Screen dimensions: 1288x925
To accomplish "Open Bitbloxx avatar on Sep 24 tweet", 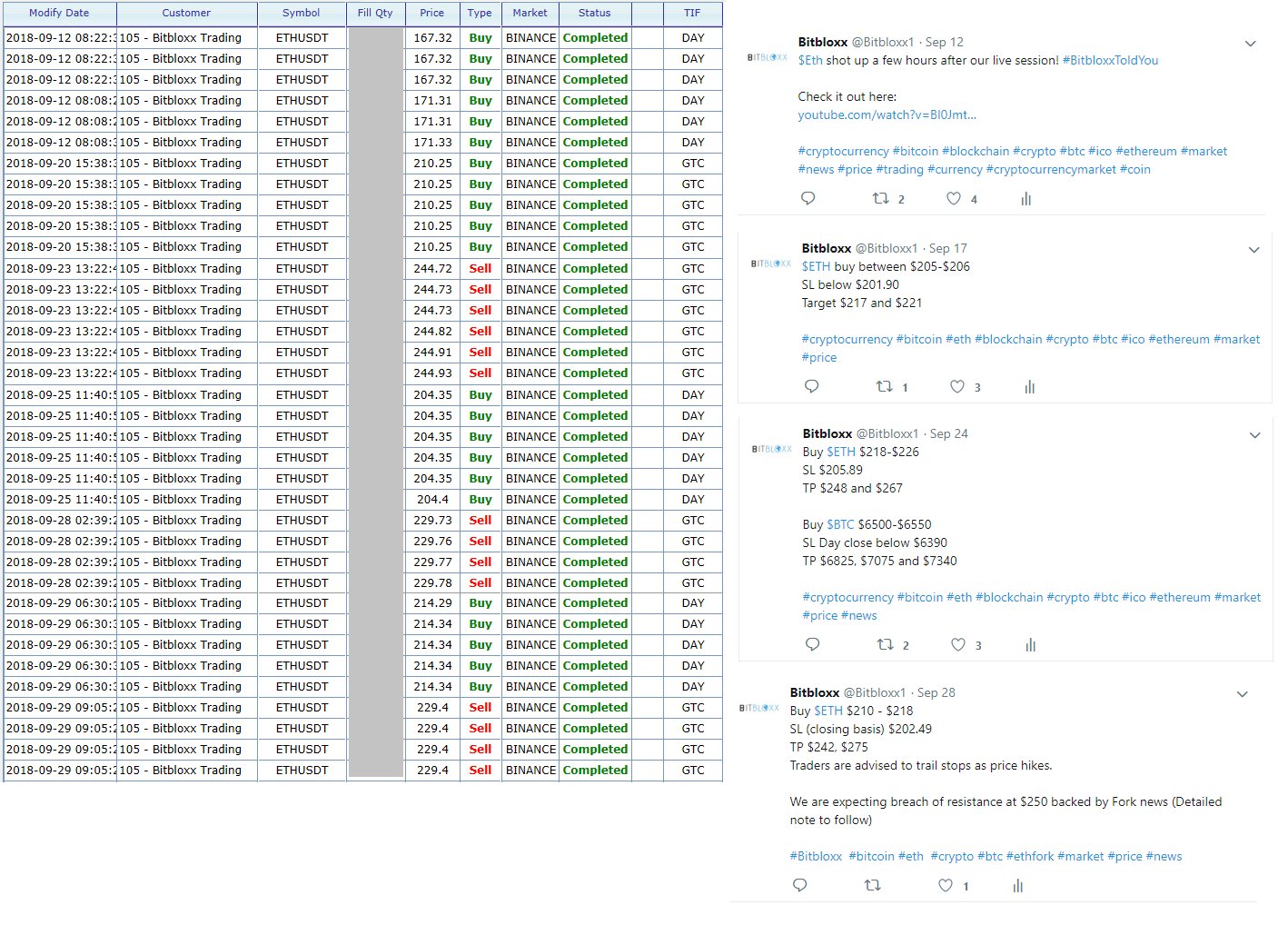I will tap(772, 449).
